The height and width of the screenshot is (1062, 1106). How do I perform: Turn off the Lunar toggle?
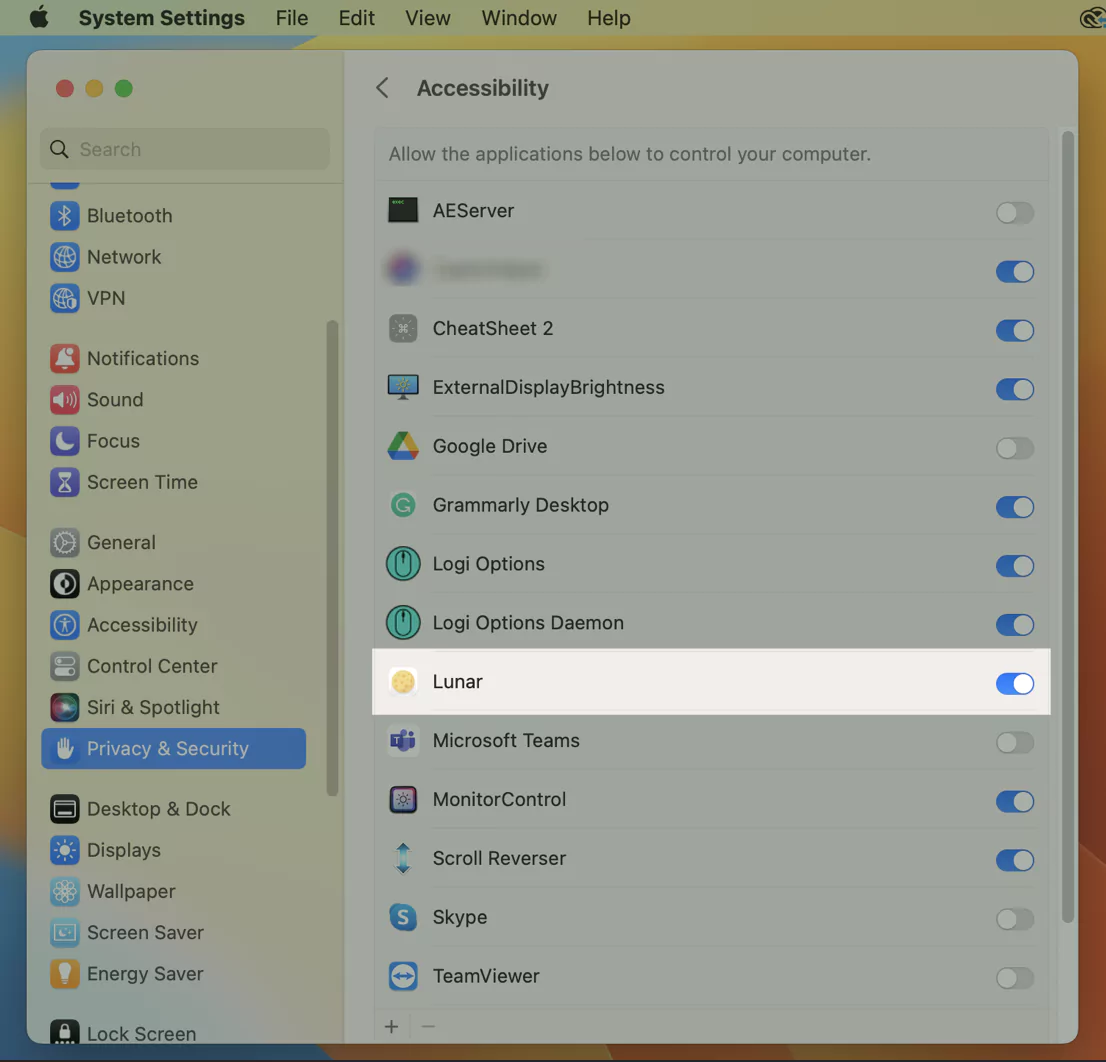[1014, 683]
